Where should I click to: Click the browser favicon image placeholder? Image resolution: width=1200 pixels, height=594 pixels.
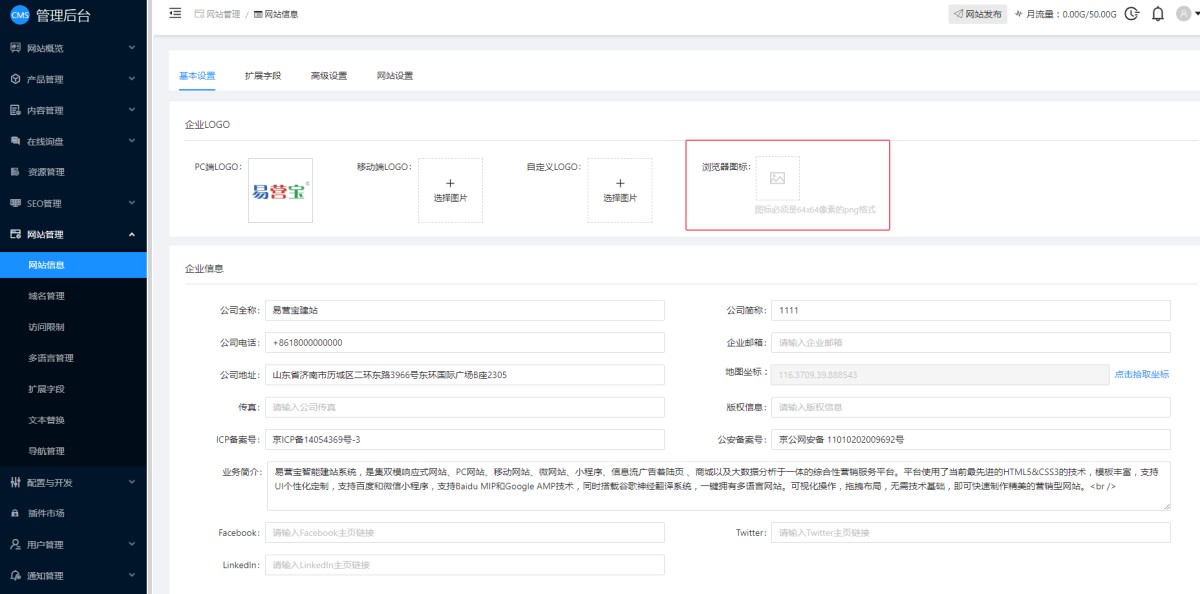click(x=777, y=178)
